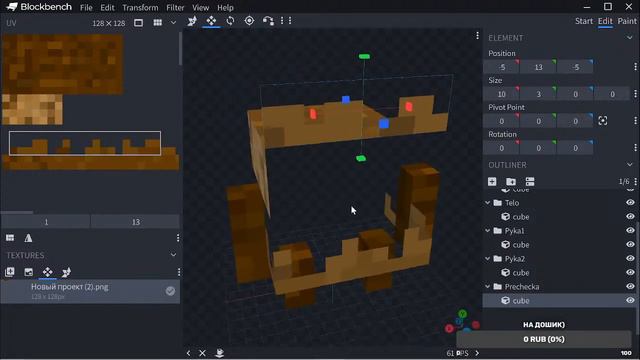Click Add Cube icon in Outliner

[492, 182]
